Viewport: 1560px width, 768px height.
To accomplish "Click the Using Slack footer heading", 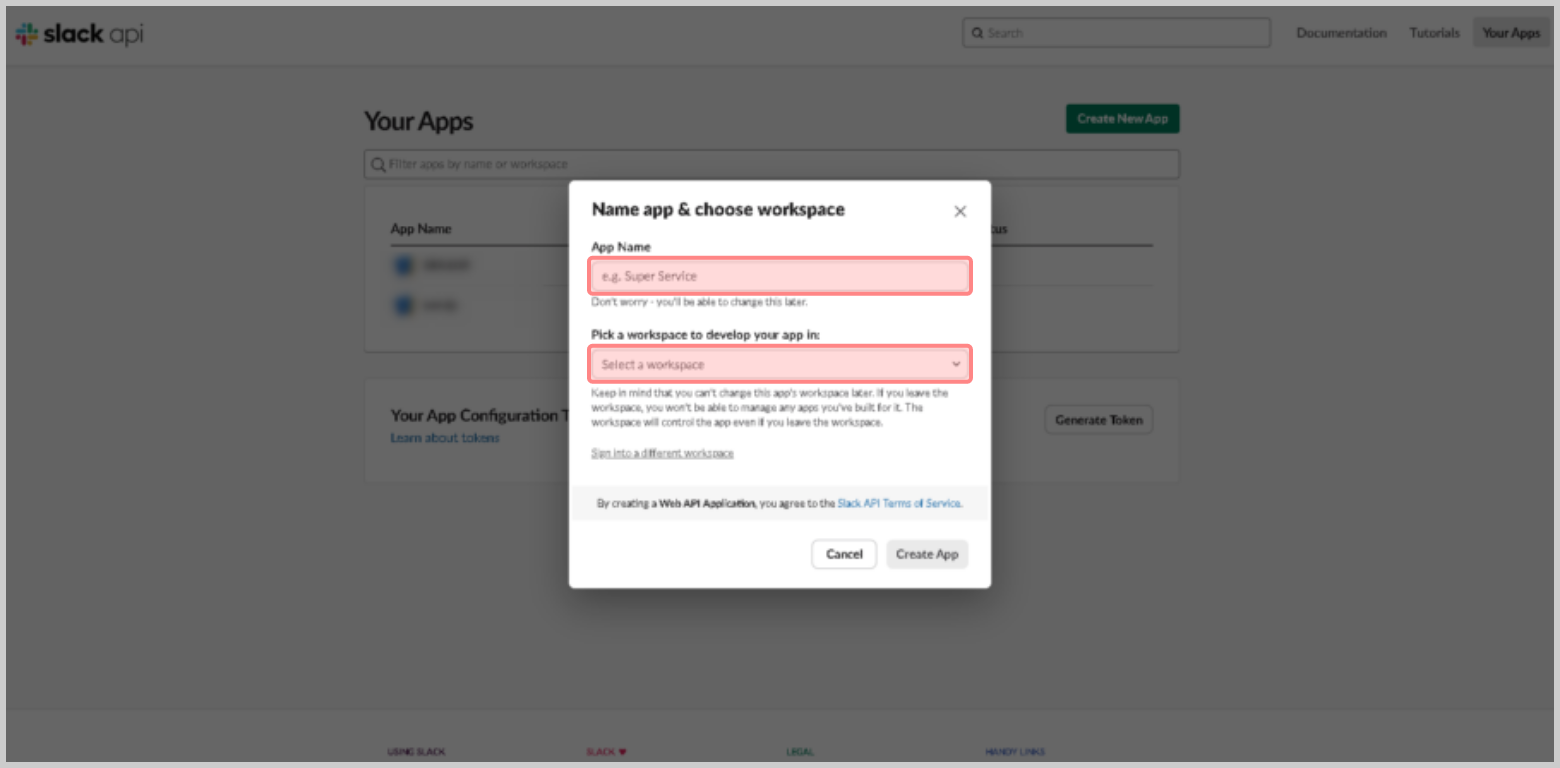I will coord(416,752).
